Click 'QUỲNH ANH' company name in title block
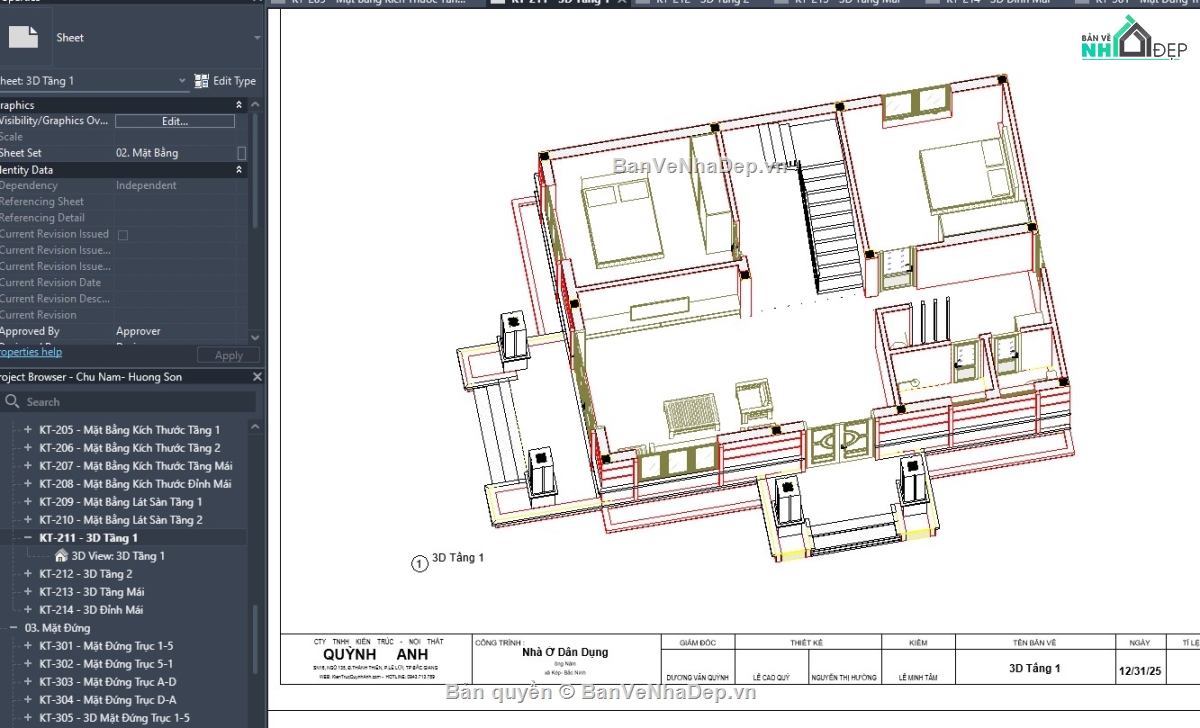The image size is (1200, 728). coord(377,655)
